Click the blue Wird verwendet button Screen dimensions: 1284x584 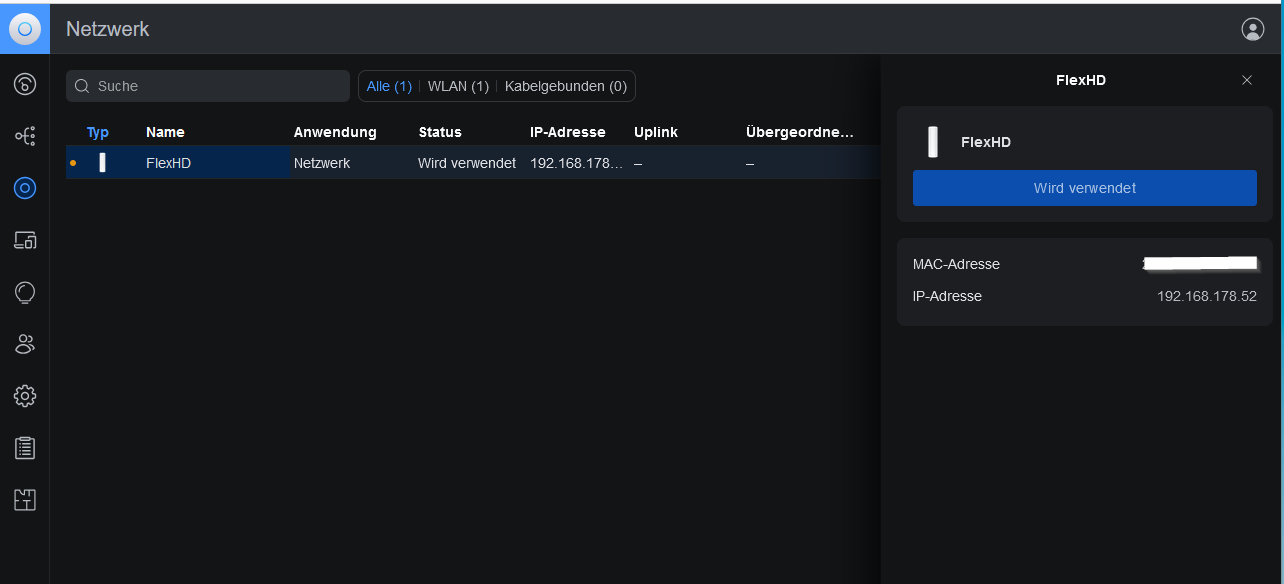pyautogui.click(x=1085, y=188)
